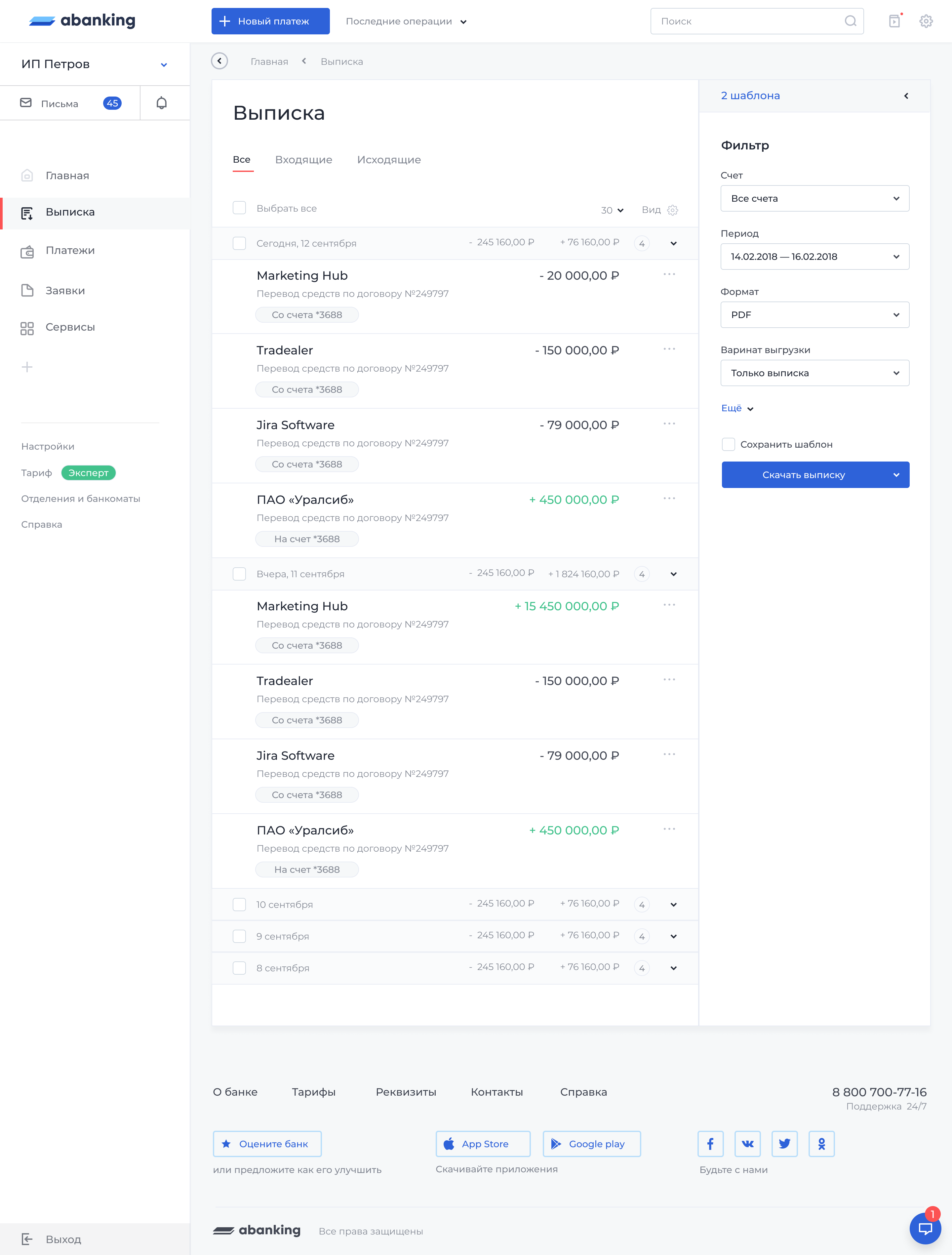Click the abanking logo in header
The image size is (952, 1255).
[x=82, y=21]
